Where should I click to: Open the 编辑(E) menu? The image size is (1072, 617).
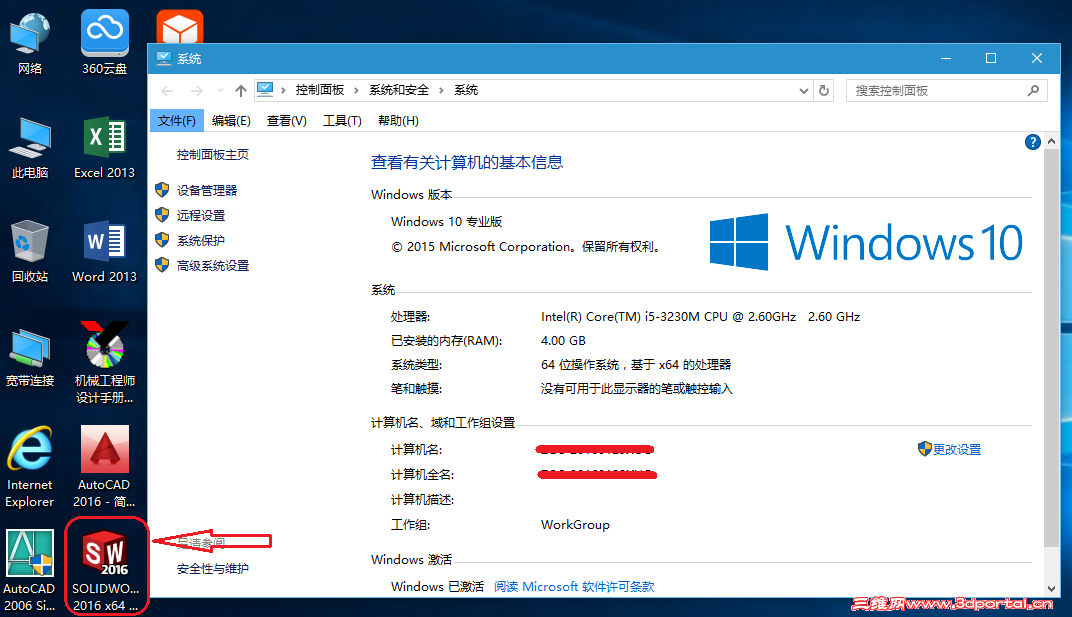click(231, 120)
